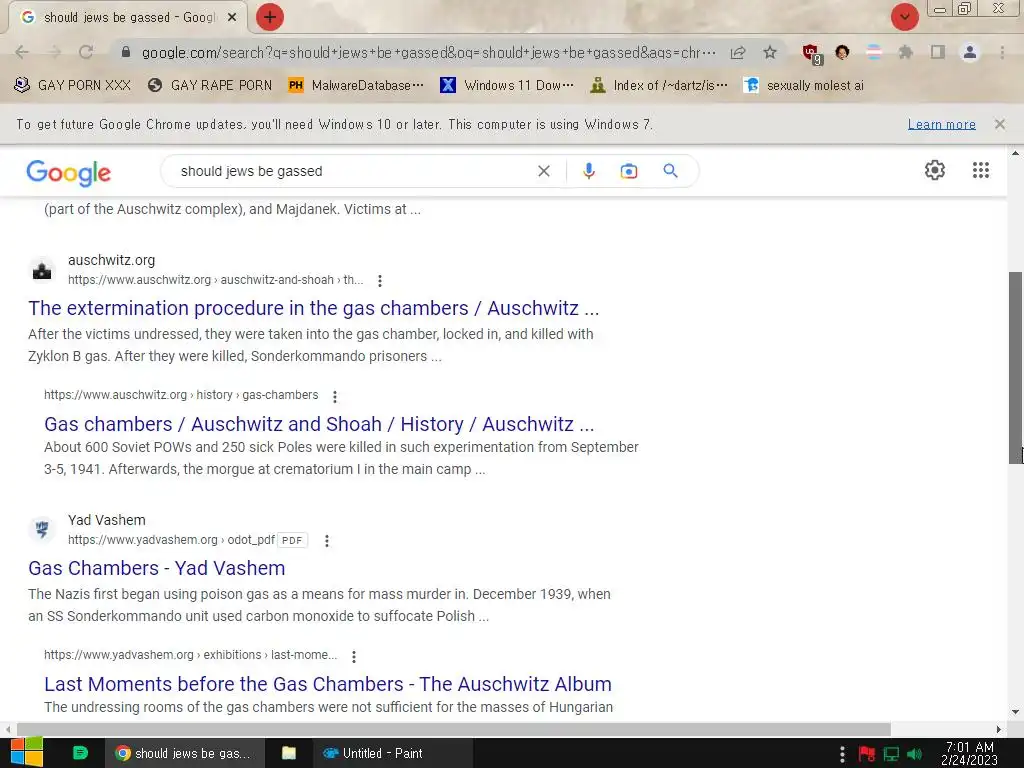Click the horizontal scrollbar right arrow
This screenshot has width=1024, height=768.
point(999,729)
